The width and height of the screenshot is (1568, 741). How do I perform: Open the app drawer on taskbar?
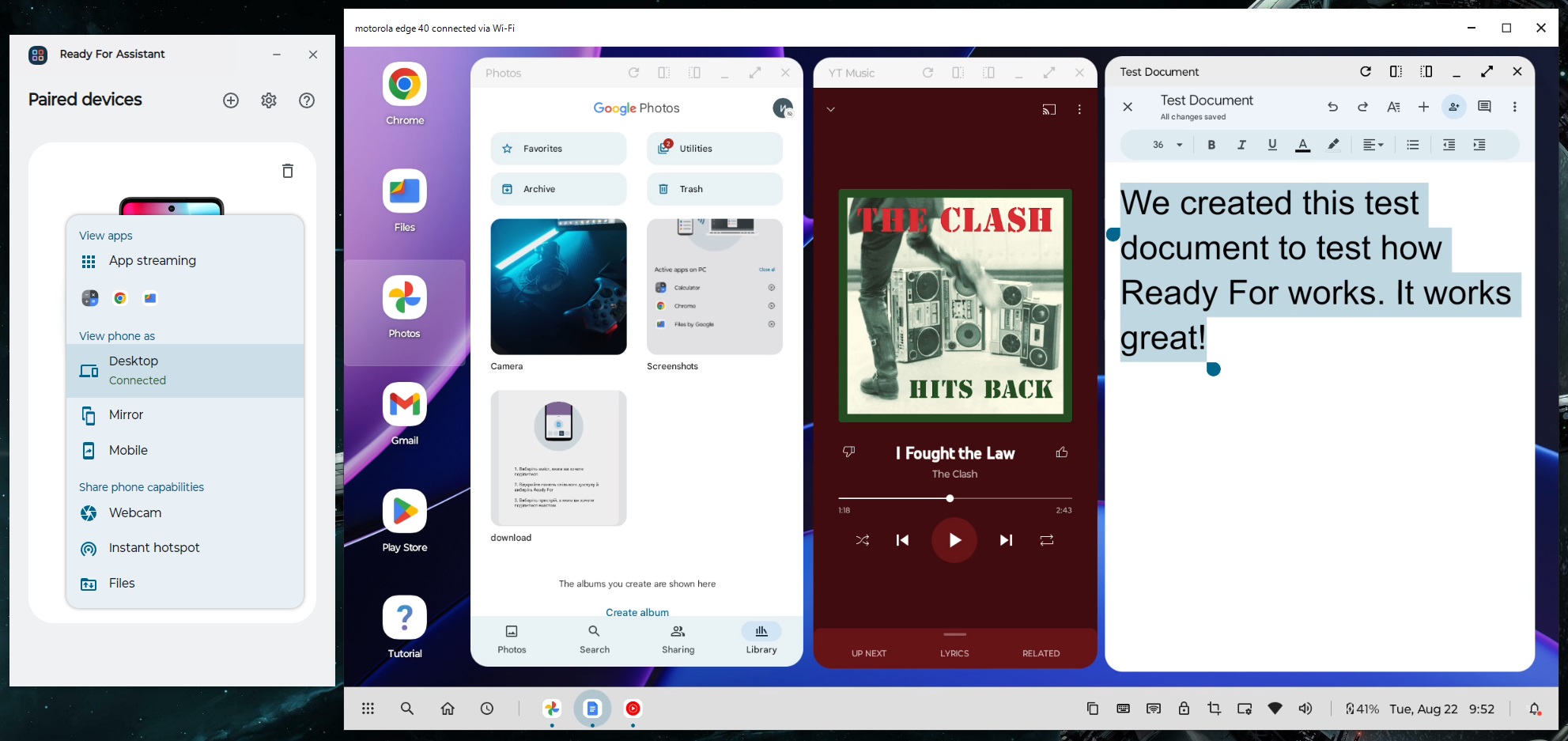click(368, 709)
